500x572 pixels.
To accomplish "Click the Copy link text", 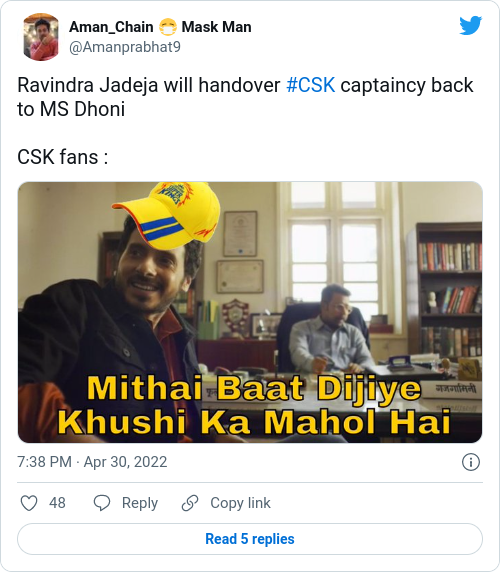I will (240, 503).
